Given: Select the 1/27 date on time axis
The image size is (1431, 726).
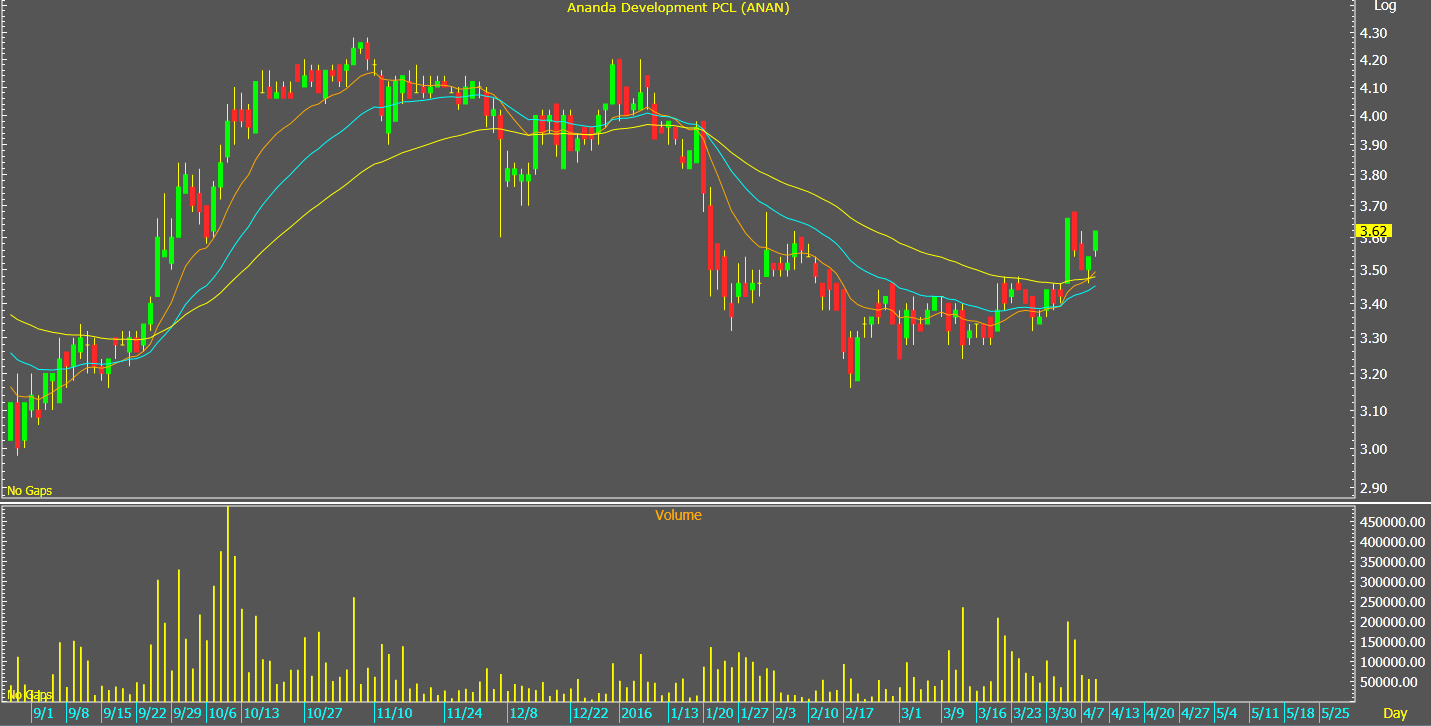Looking at the screenshot, I should pyautogui.click(x=753, y=714).
